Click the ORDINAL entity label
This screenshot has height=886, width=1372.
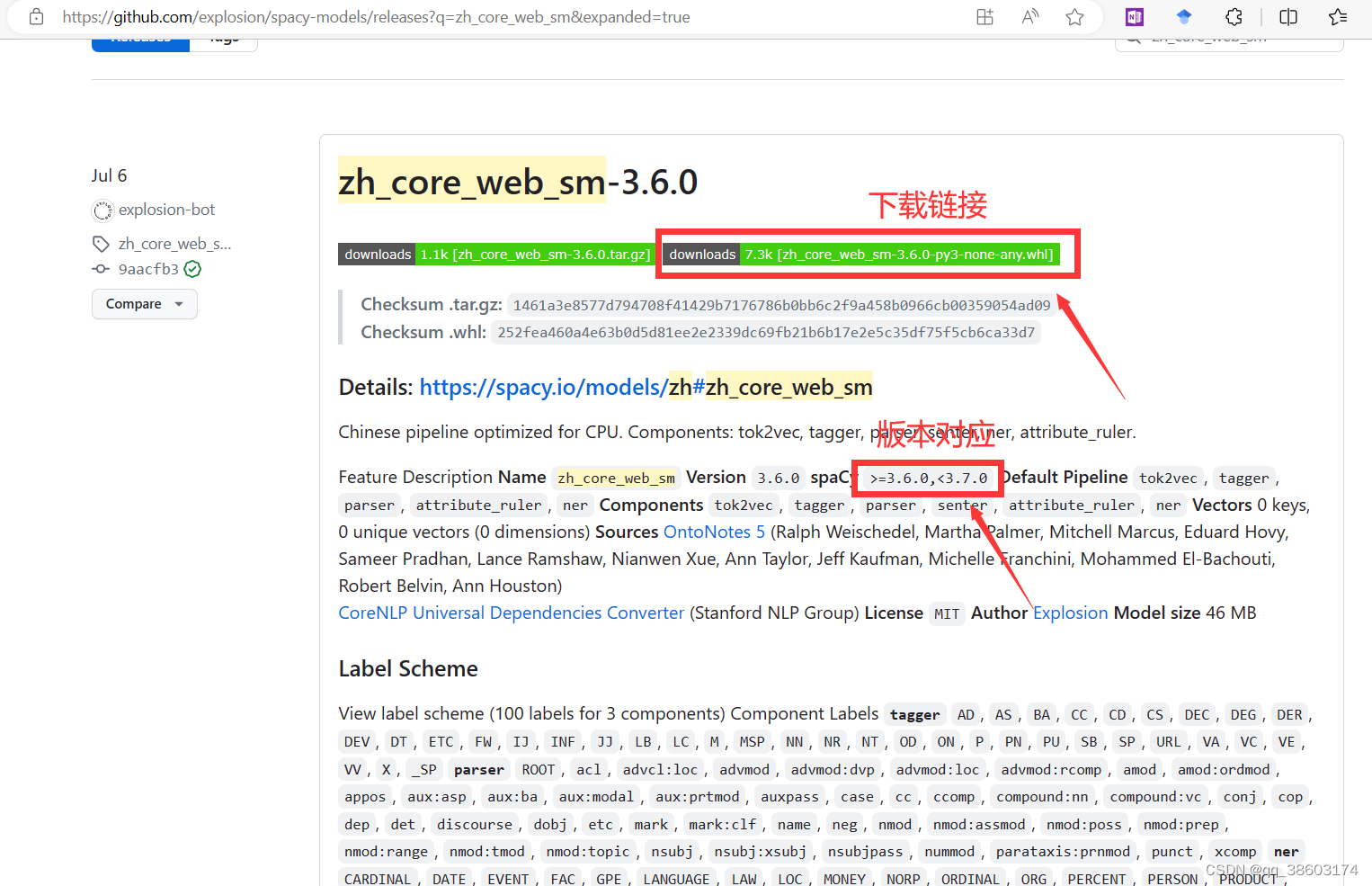[x=970, y=879]
